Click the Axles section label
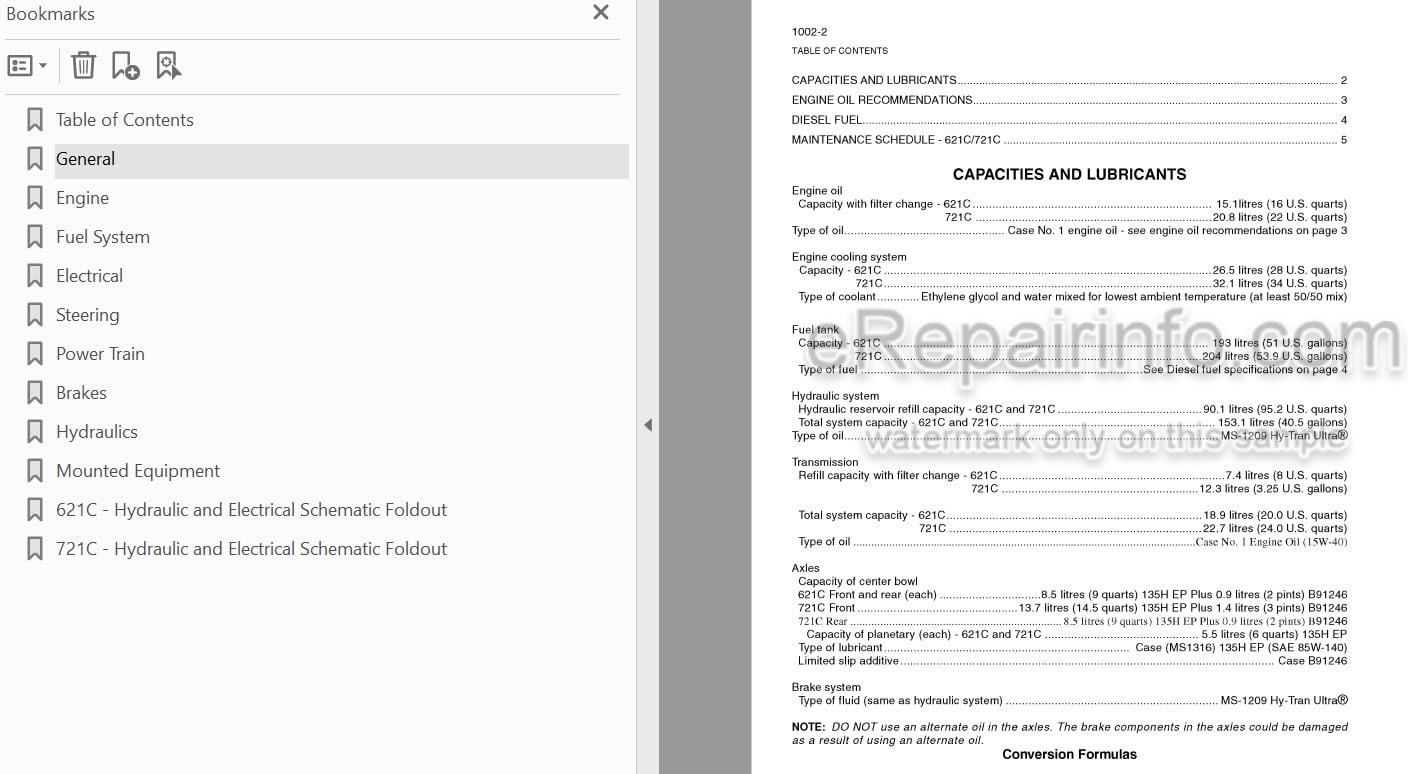The height and width of the screenshot is (774, 1408). [x=805, y=568]
